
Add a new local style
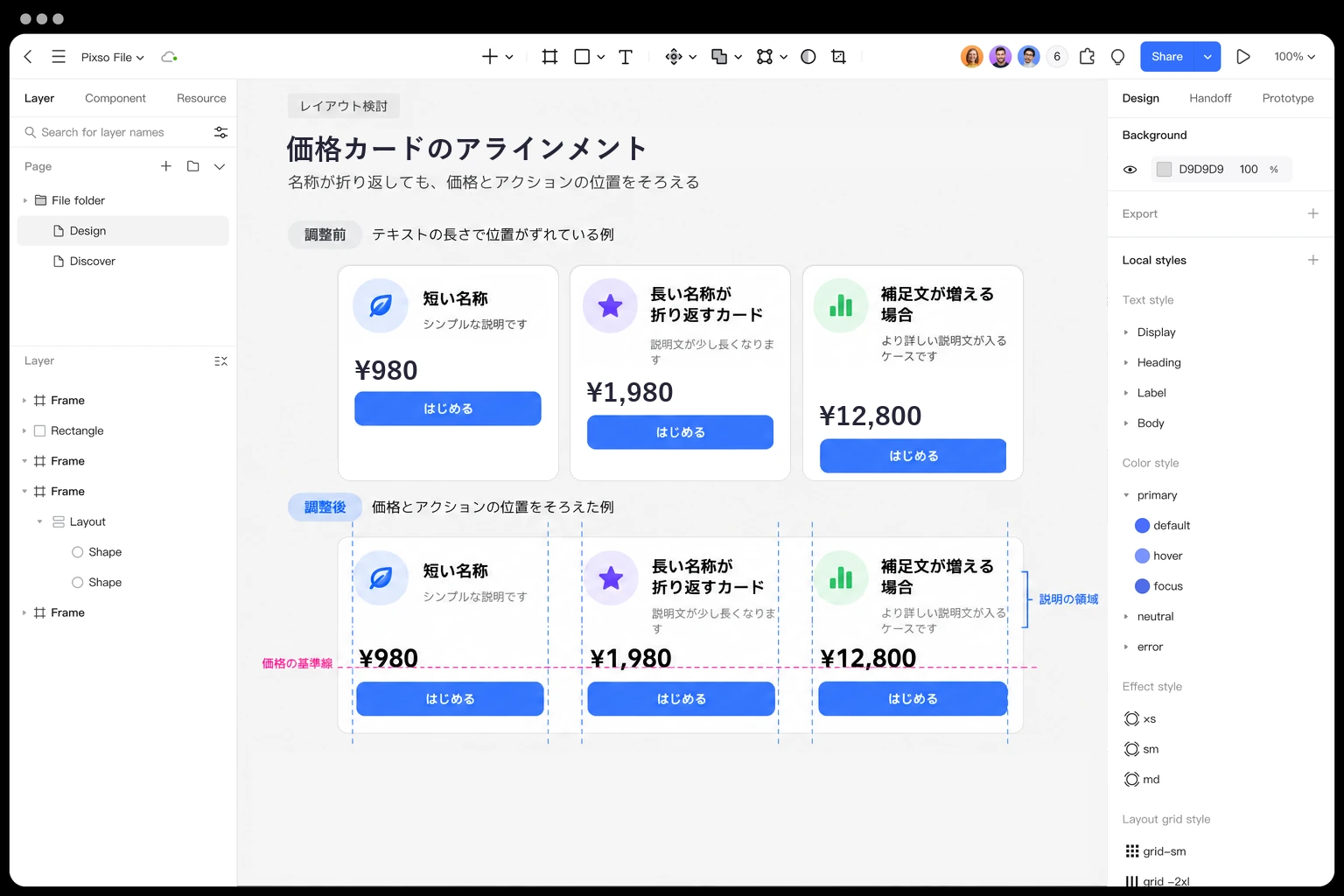tap(1312, 260)
